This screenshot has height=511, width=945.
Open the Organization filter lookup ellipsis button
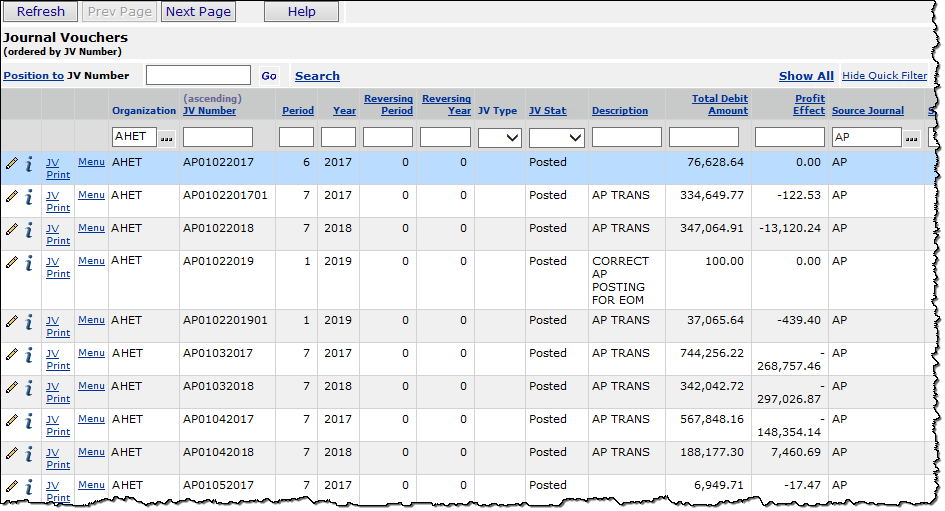[x=166, y=138]
